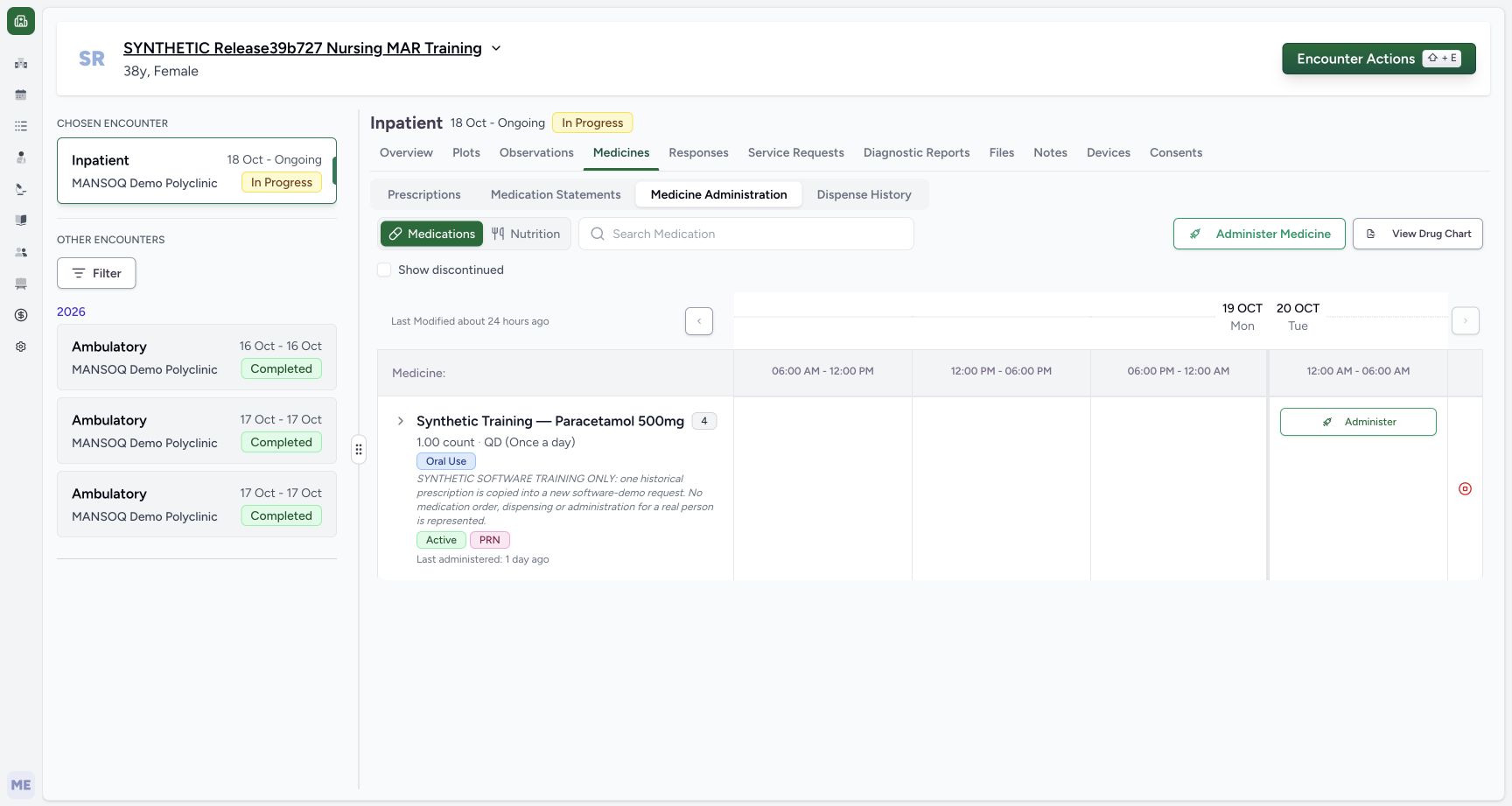Click the sidebar resize grip handle
This screenshot has width=1512, height=806.
[x=359, y=450]
